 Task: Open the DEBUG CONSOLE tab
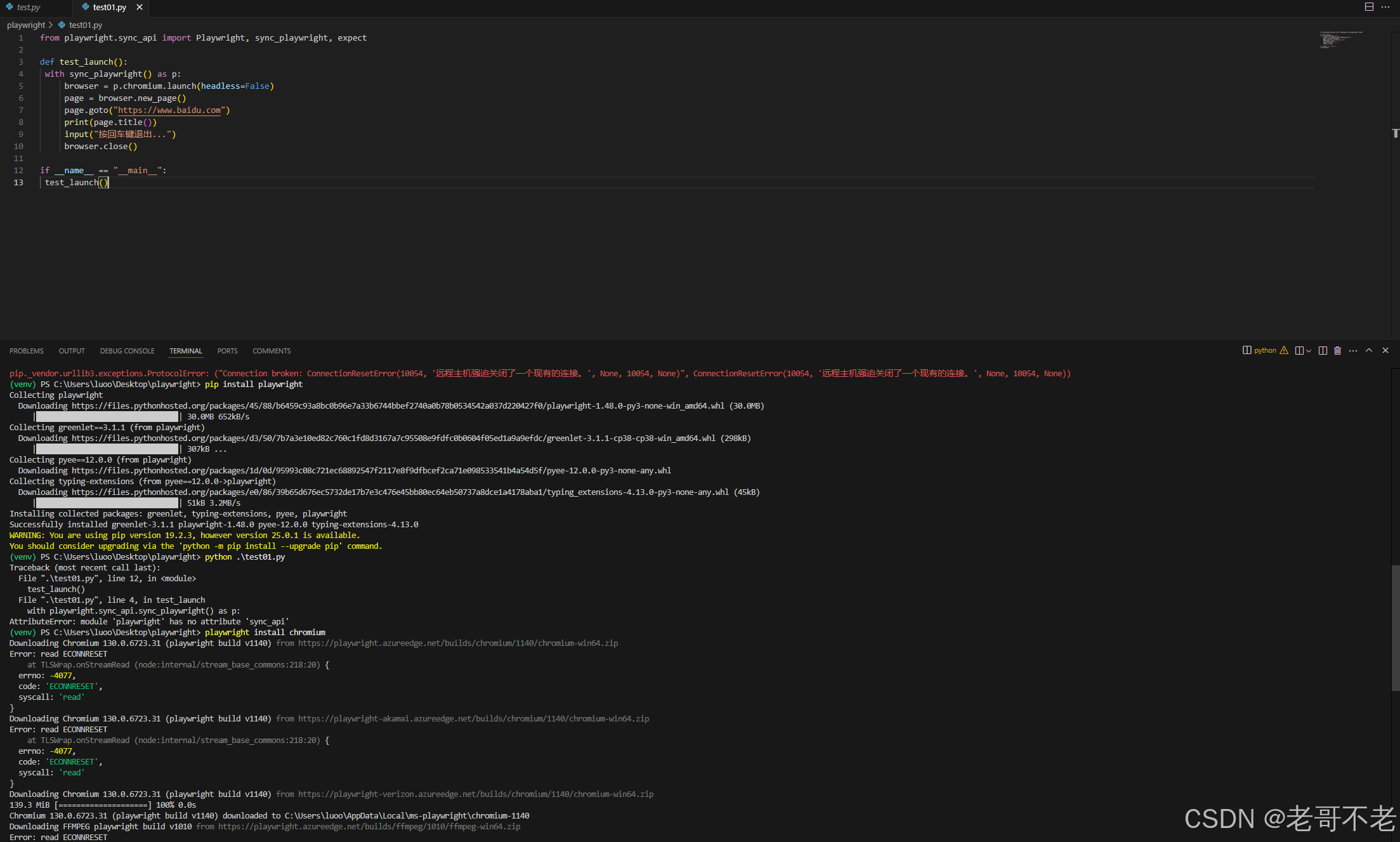(x=127, y=351)
